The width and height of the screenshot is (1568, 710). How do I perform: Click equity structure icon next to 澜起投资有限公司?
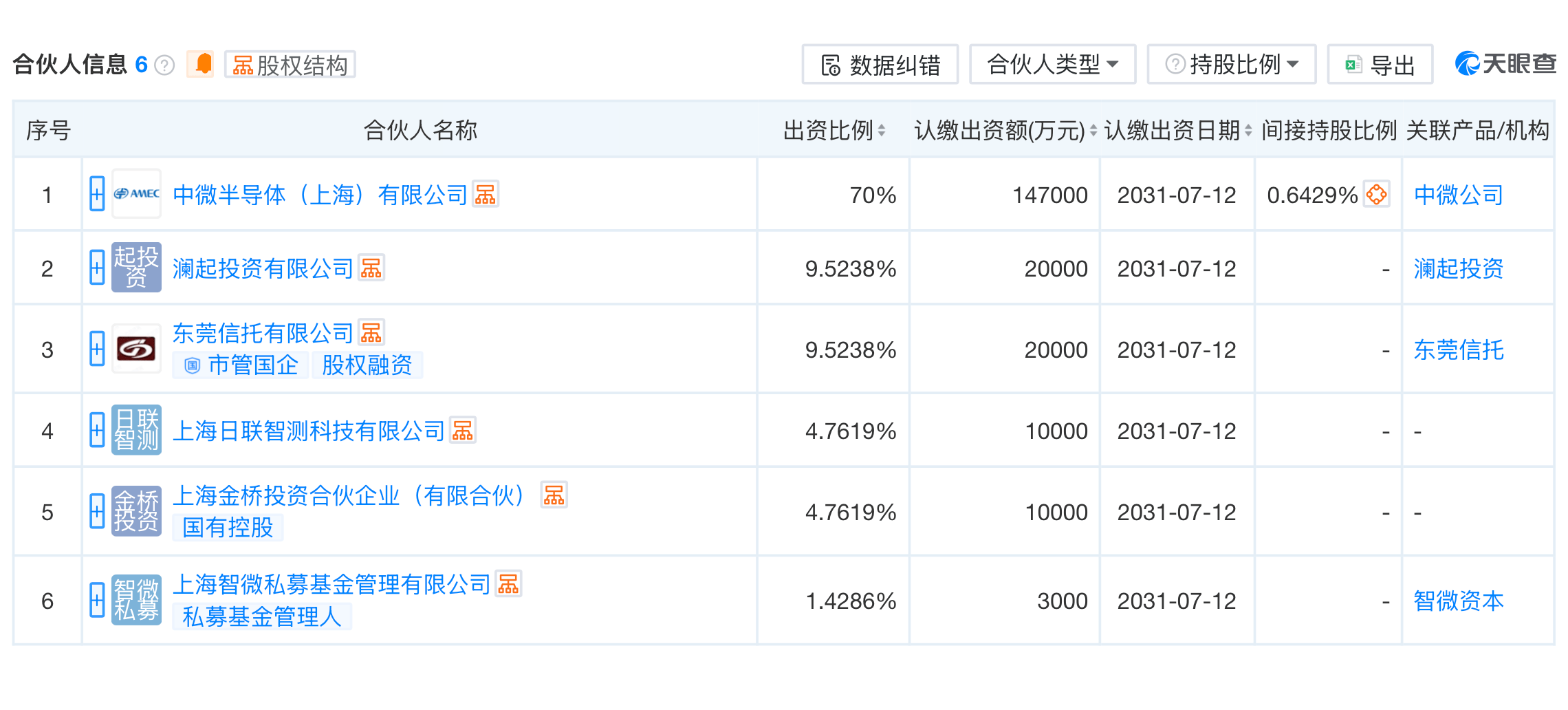point(371,268)
